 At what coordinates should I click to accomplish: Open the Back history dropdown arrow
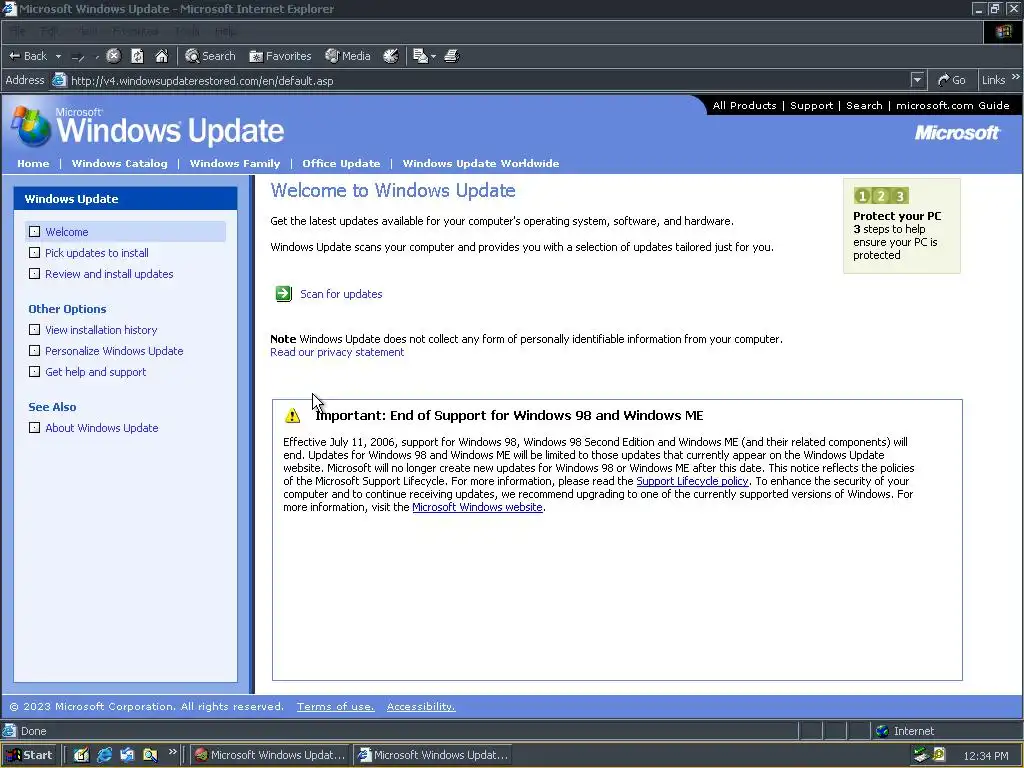(x=58, y=56)
